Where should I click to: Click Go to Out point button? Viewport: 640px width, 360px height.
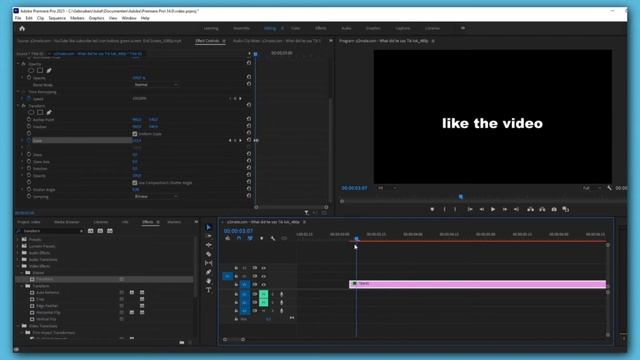(x=516, y=209)
